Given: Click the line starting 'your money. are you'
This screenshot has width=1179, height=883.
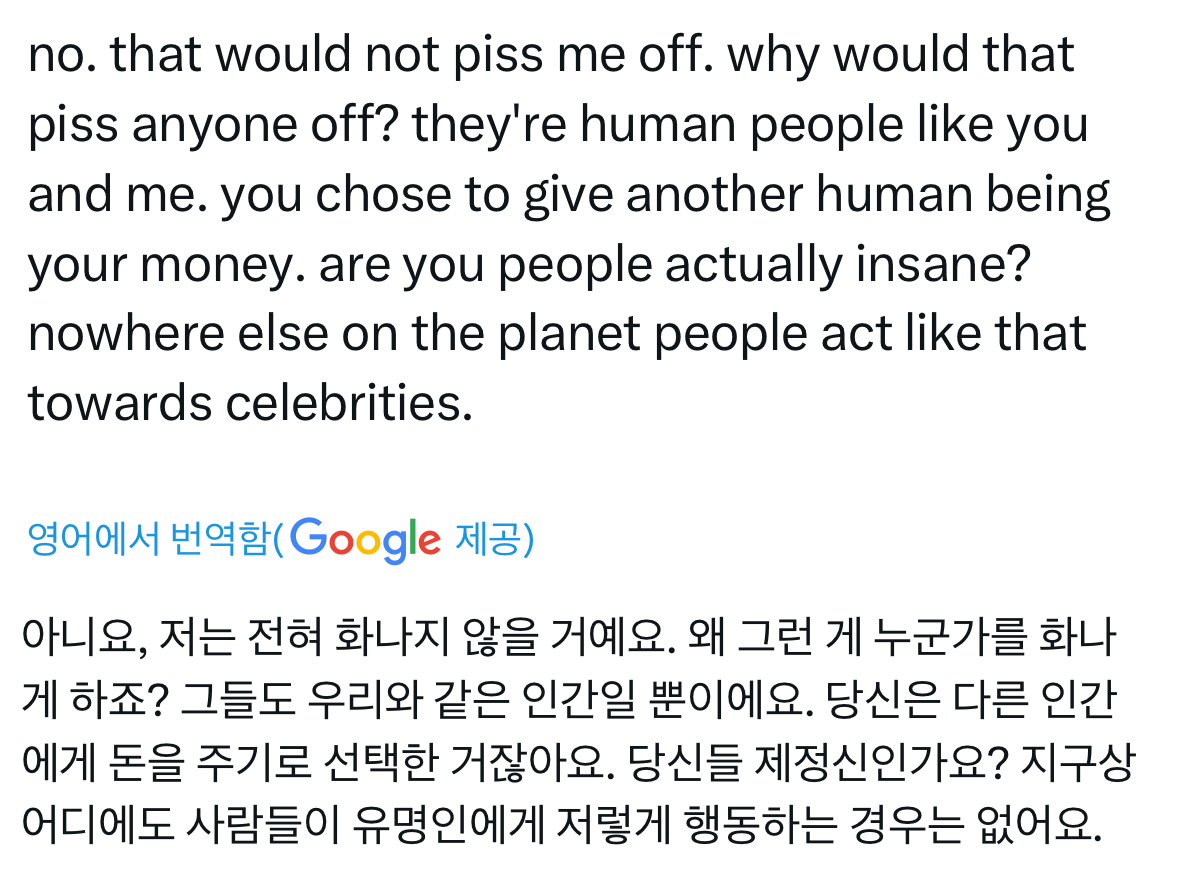Looking at the screenshot, I should 528,266.
